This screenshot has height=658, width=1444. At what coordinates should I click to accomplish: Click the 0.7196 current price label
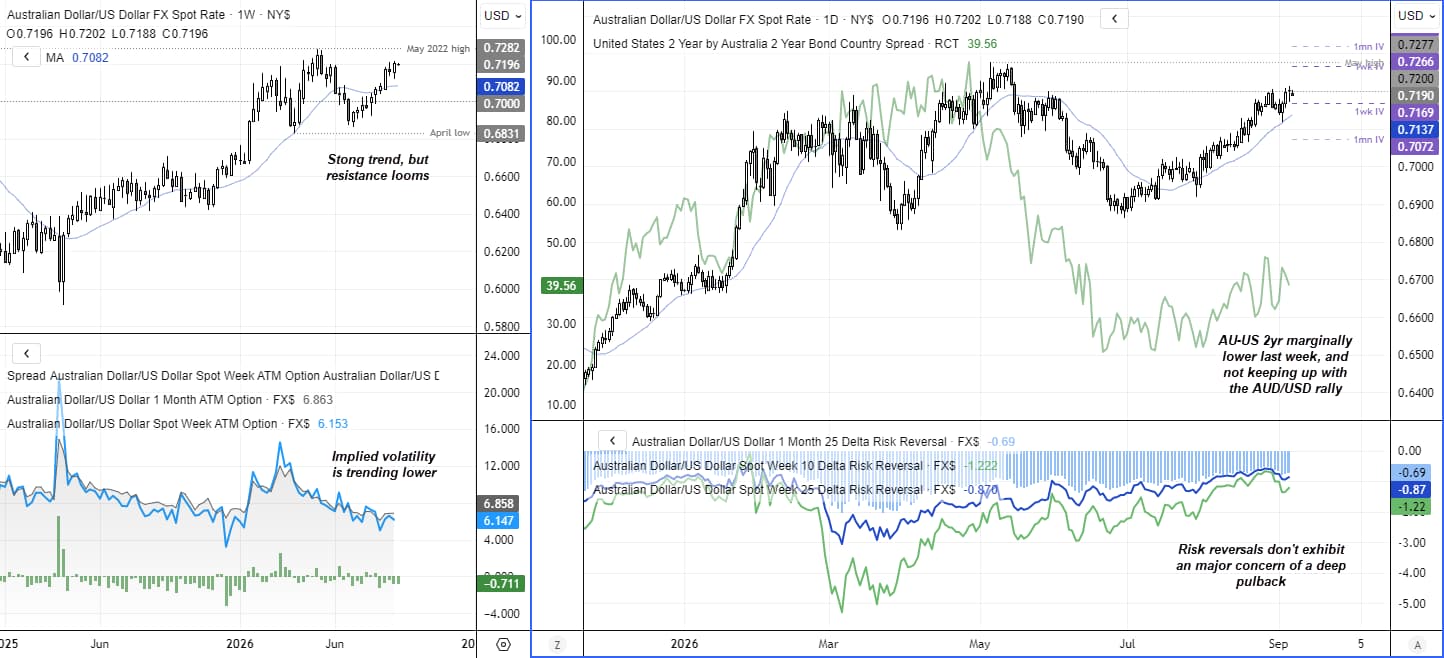pos(500,64)
